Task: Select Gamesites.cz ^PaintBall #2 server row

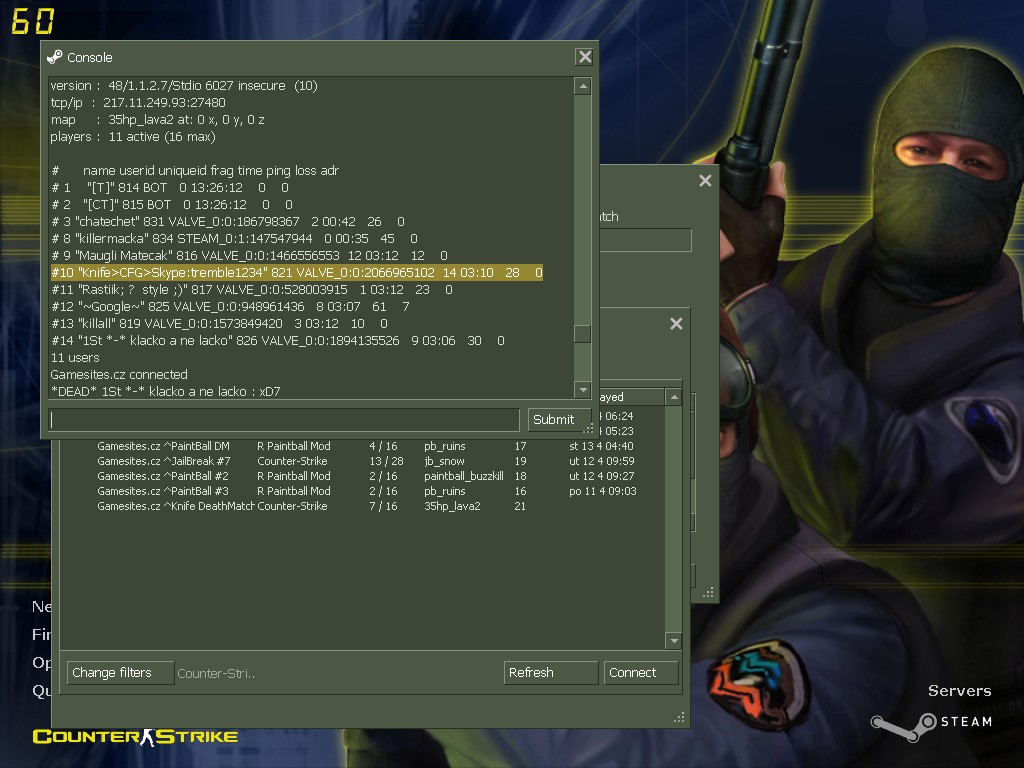Action: [x=362, y=476]
